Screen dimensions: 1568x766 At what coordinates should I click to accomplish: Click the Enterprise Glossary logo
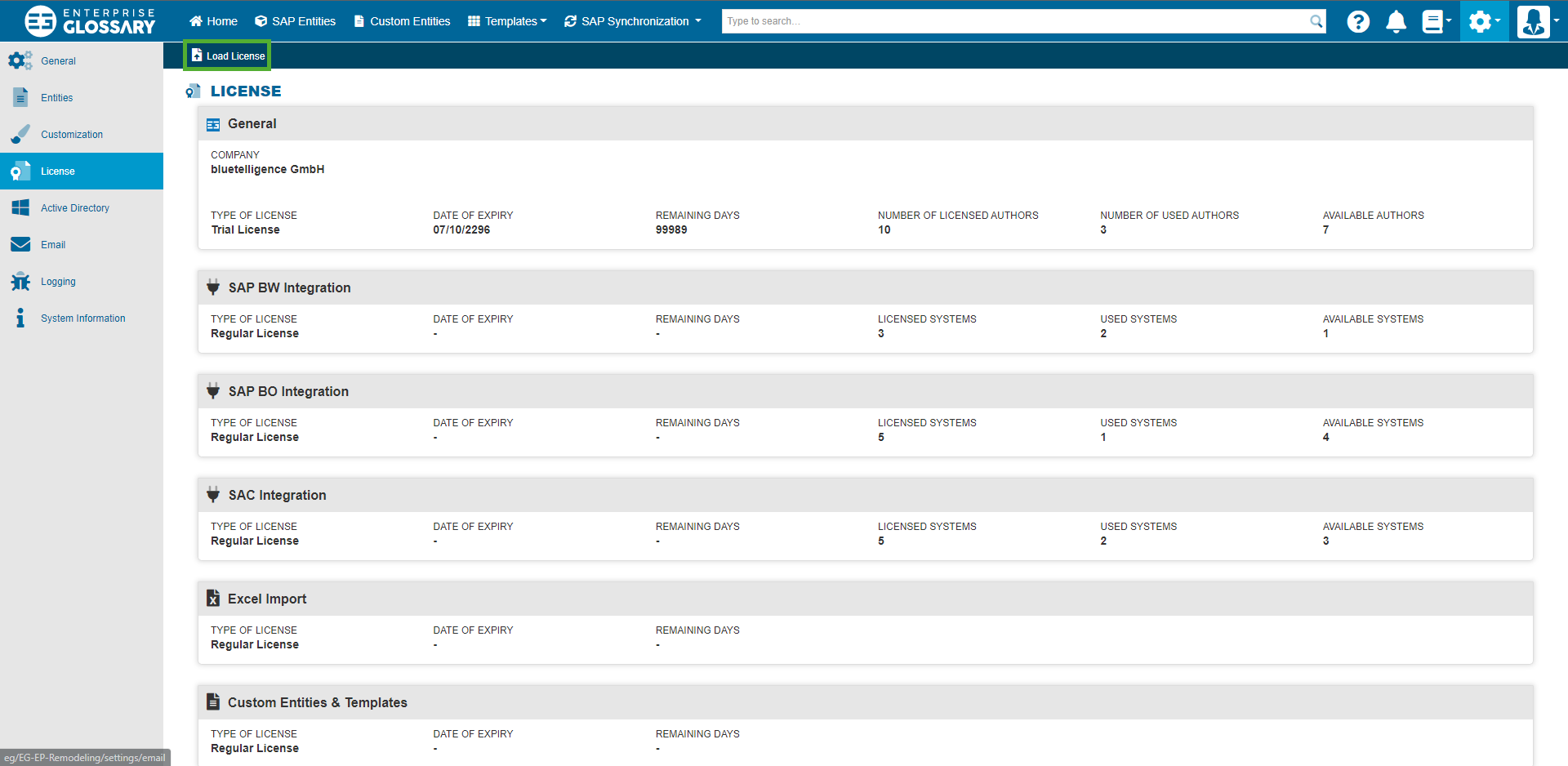(89, 21)
